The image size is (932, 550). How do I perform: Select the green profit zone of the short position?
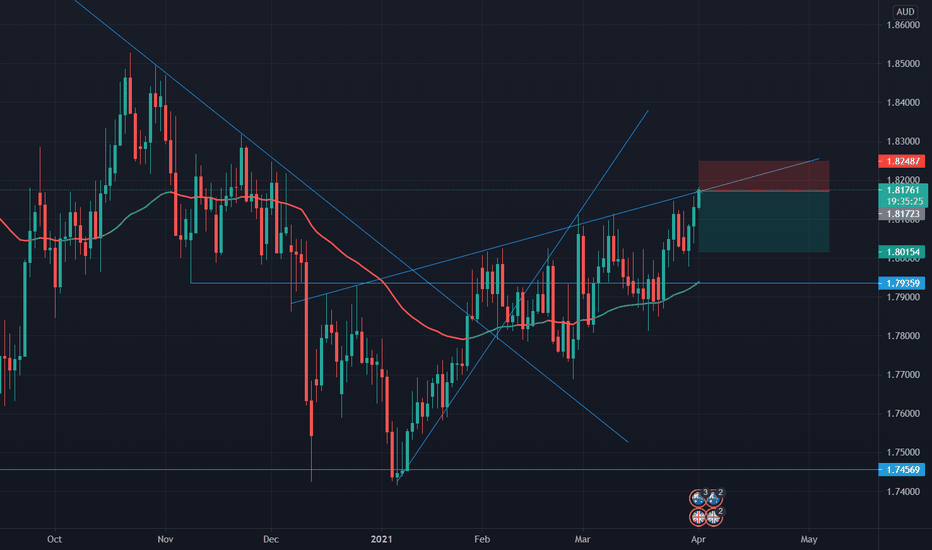[x=764, y=221]
